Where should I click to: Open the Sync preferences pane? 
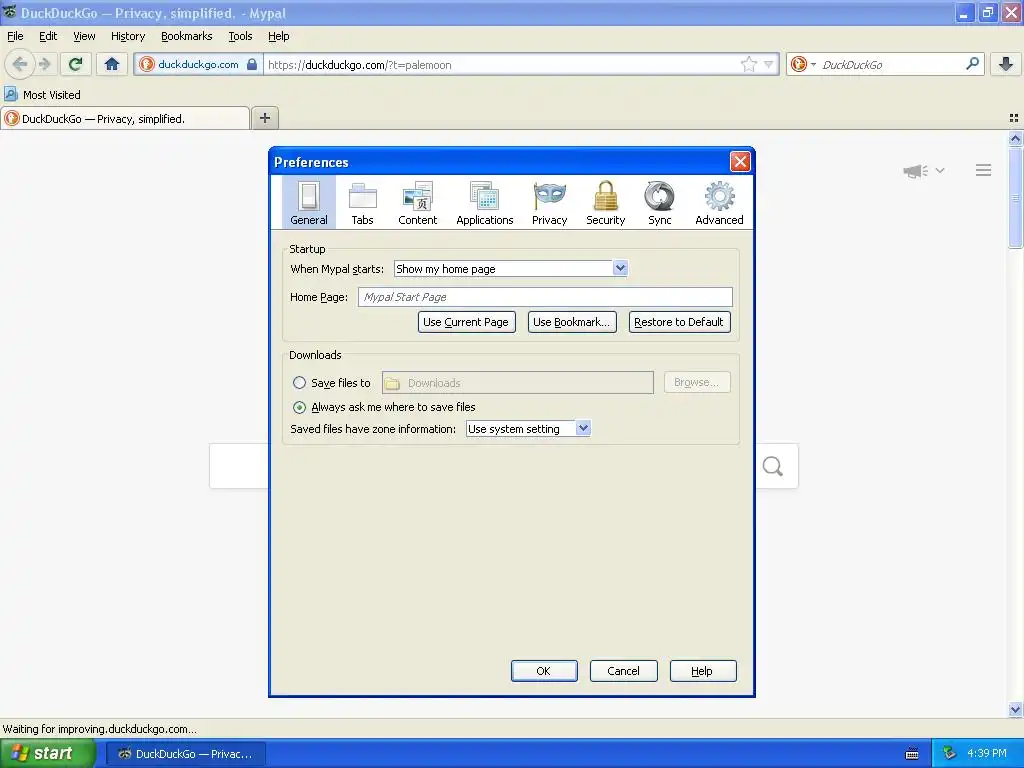pyautogui.click(x=660, y=203)
